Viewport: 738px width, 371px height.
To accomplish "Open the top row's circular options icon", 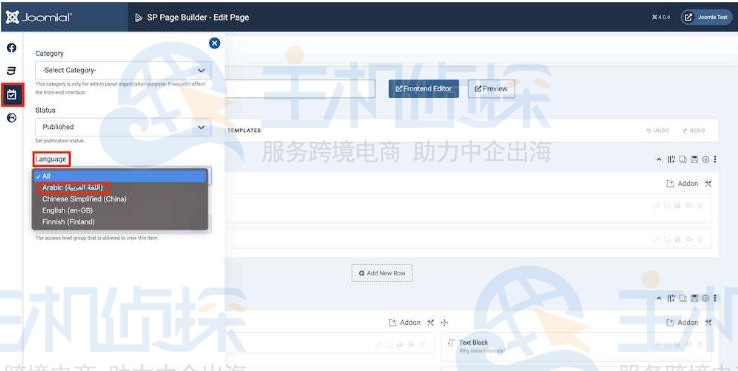I will [706, 160].
